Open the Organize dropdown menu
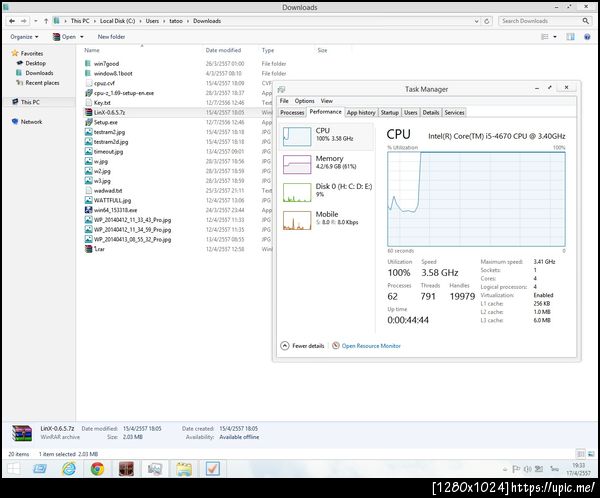The width and height of the screenshot is (600, 498). pyautogui.click(x=24, y=37)
